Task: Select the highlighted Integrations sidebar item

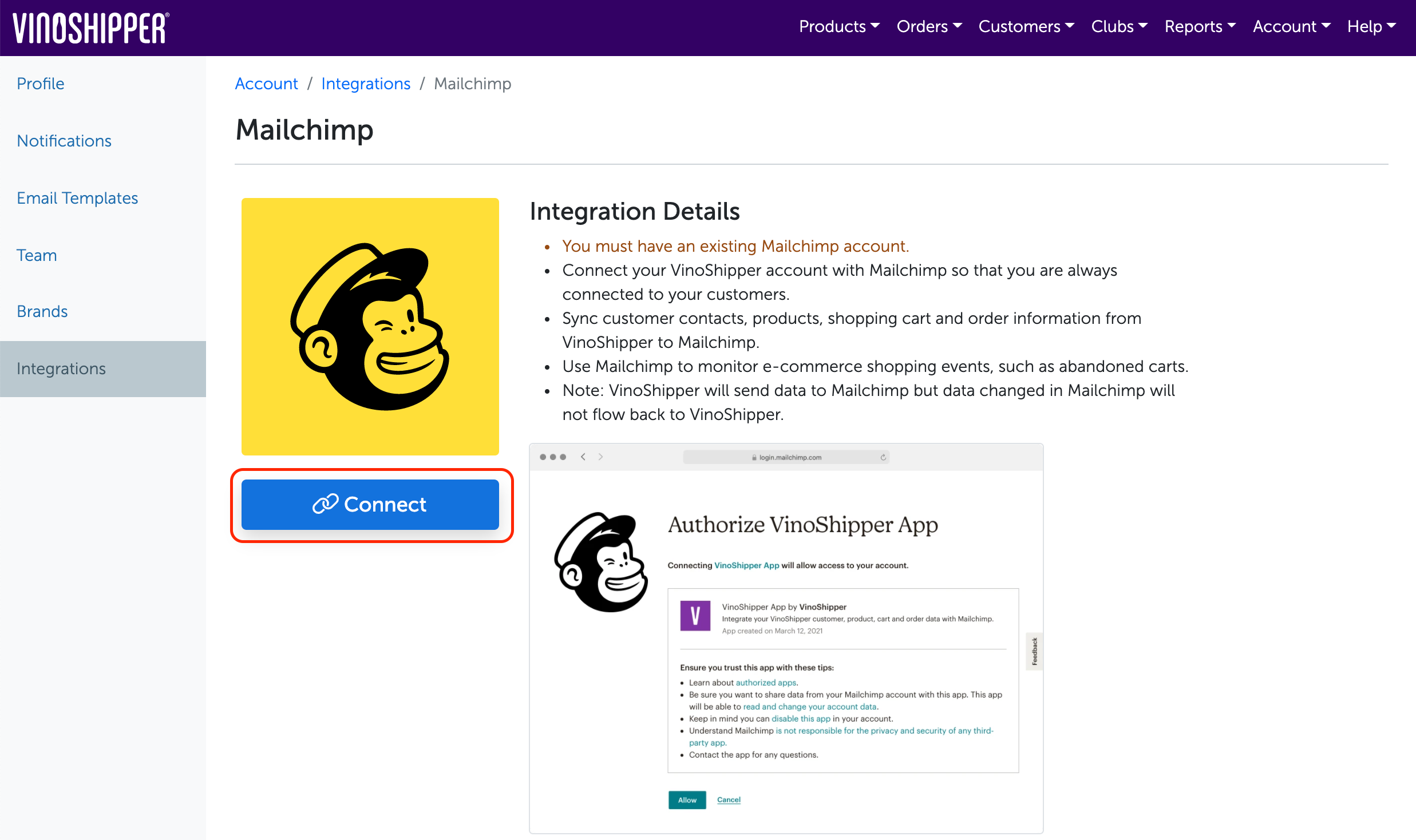Action: pyautogui.click(x=61, y=369)
